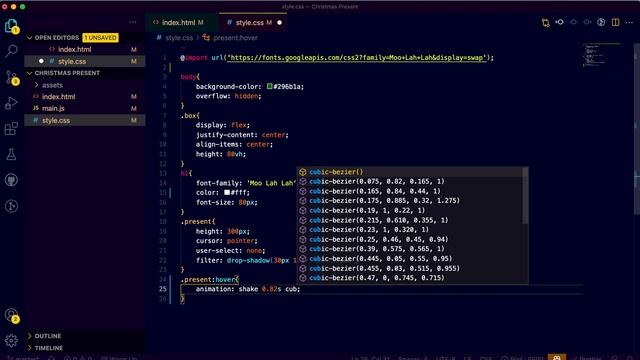640x360 pixels.
Task: Click the 1 UNSAVED badge
Action: [x=100, y=38]
